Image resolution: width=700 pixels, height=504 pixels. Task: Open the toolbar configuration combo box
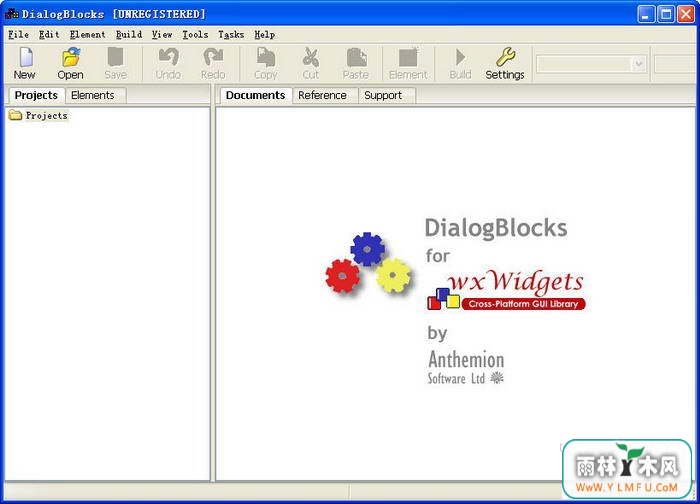point(591,64)
